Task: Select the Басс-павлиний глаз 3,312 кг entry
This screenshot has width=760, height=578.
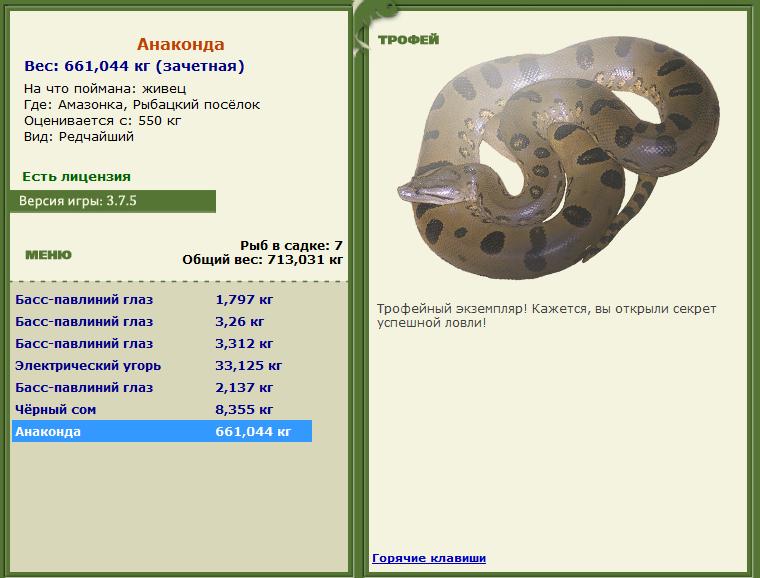Action: [162, 344]
